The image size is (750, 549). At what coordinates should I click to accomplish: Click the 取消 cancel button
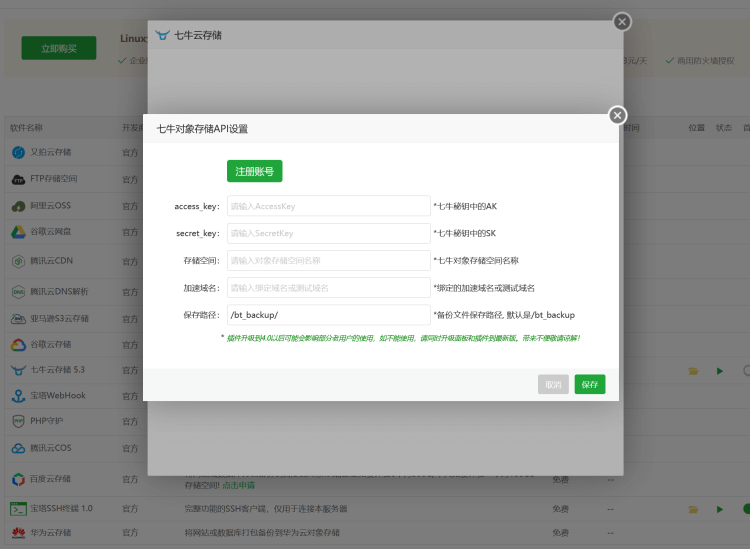point(553,384)
